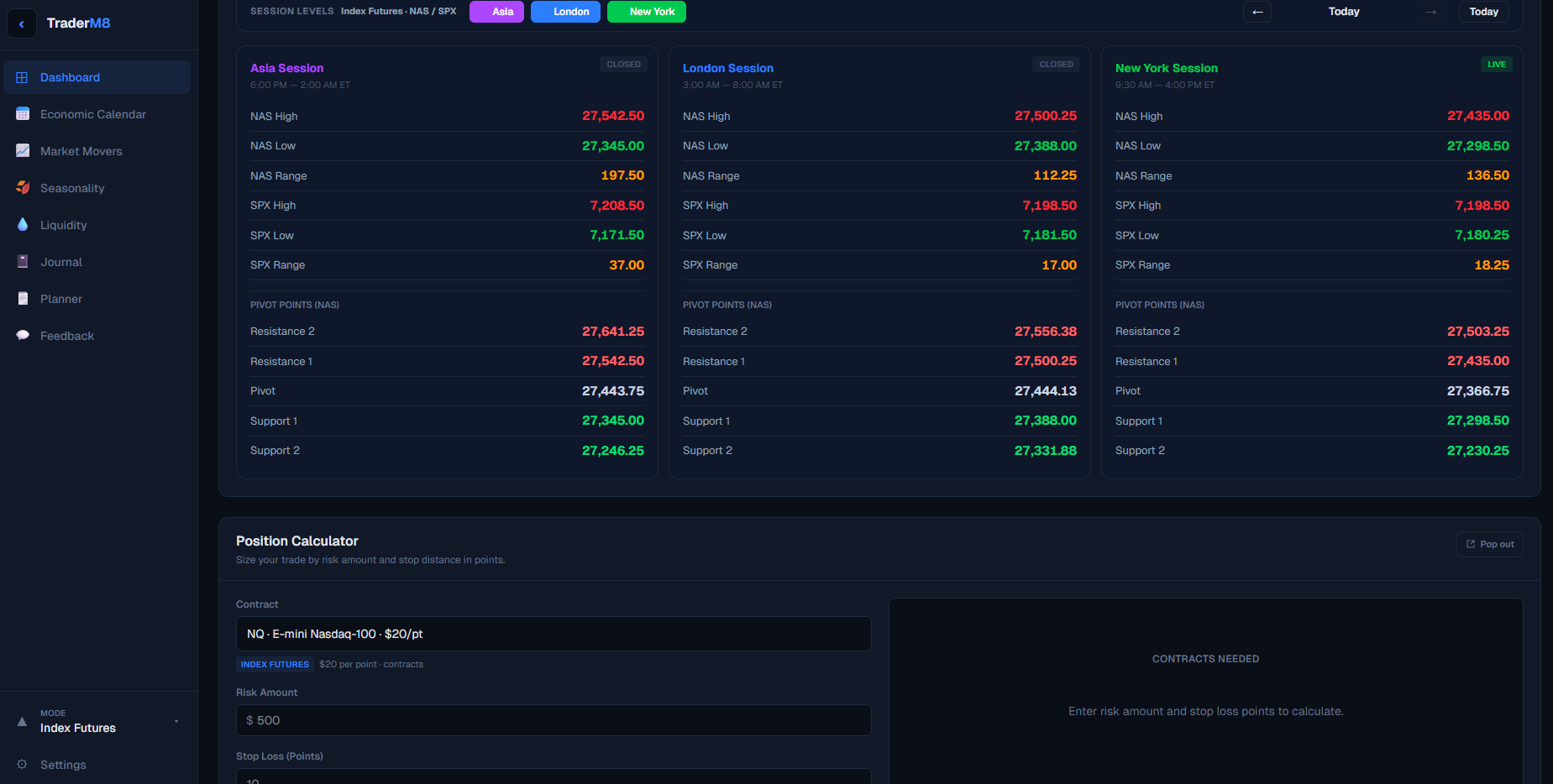Click New York SPX Range 18.25
Screen dimensions: 1553x784
[1492, 265]
